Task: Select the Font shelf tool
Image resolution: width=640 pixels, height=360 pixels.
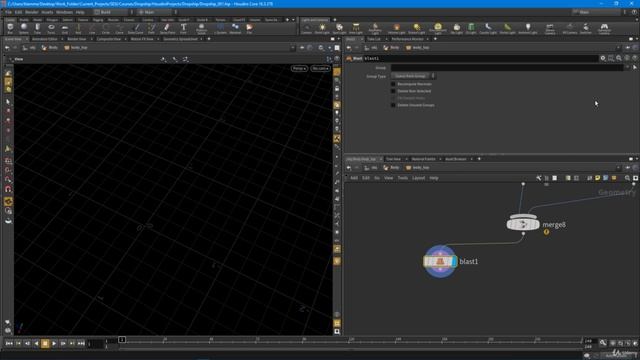Action: (x=183, y=28)
